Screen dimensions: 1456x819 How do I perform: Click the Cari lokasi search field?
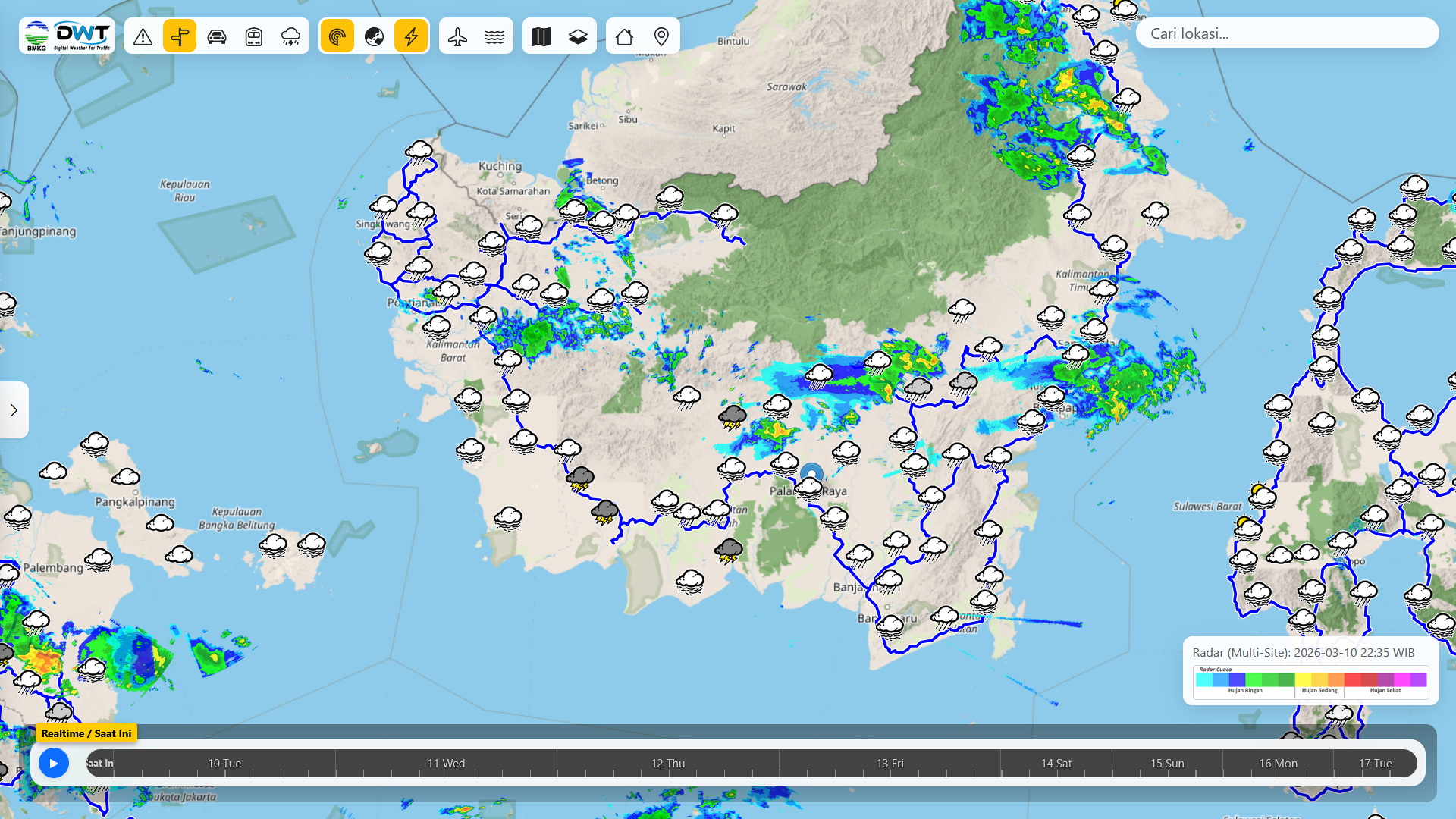pos(1287,33)
